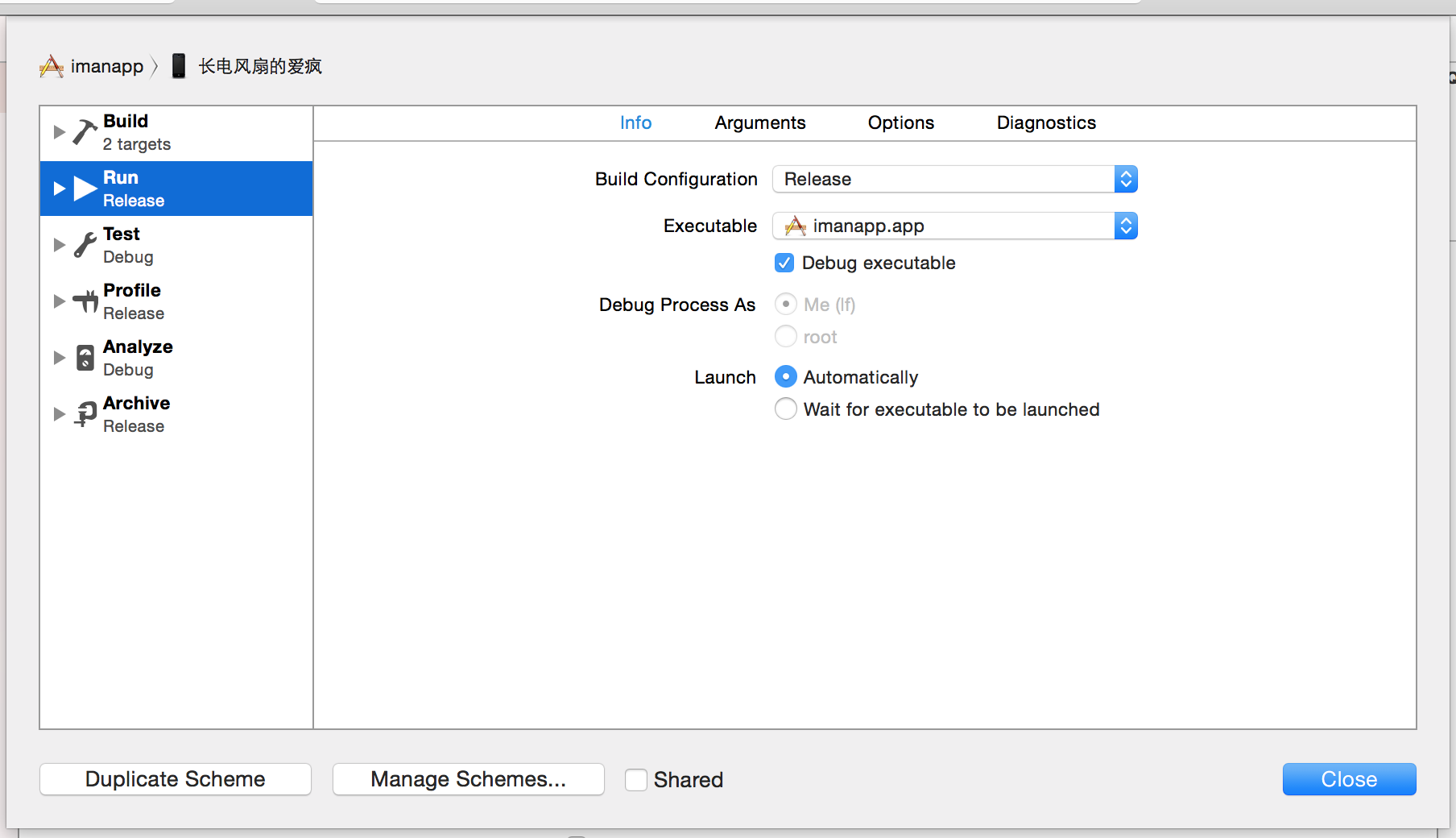Image resolution: width=1456 pixels, height=838 pixels.
Task: Select Wait for executable to be launched
Action: (786, 409)
